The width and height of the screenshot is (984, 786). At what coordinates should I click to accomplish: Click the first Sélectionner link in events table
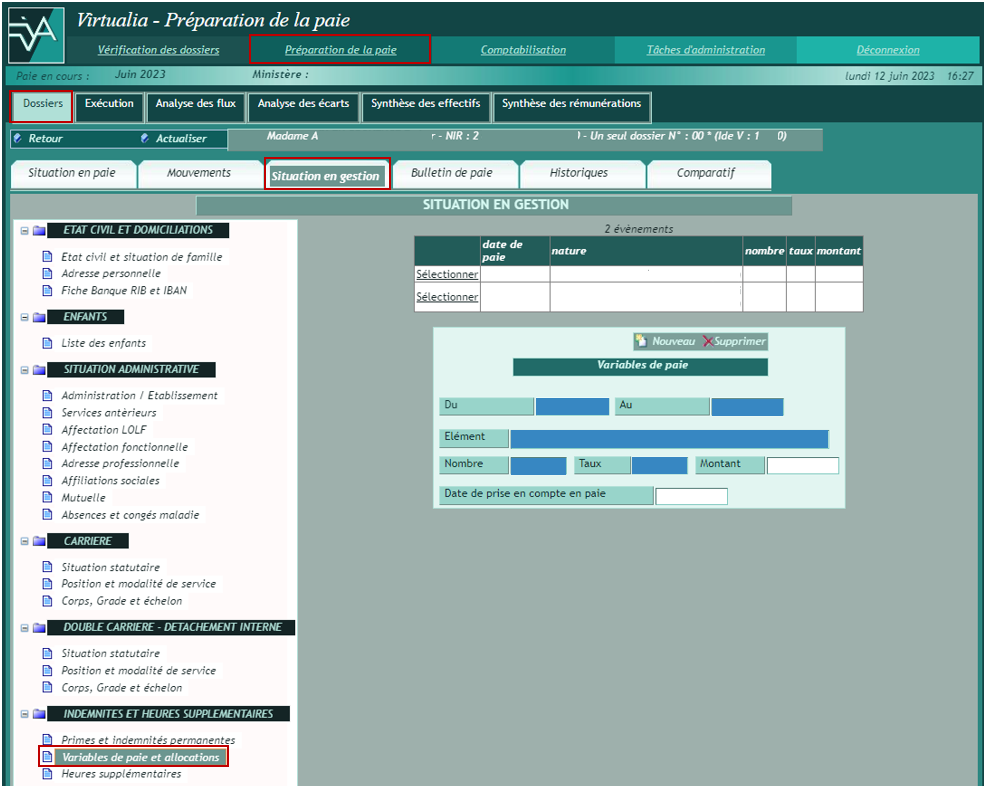(x=447, y=274)
